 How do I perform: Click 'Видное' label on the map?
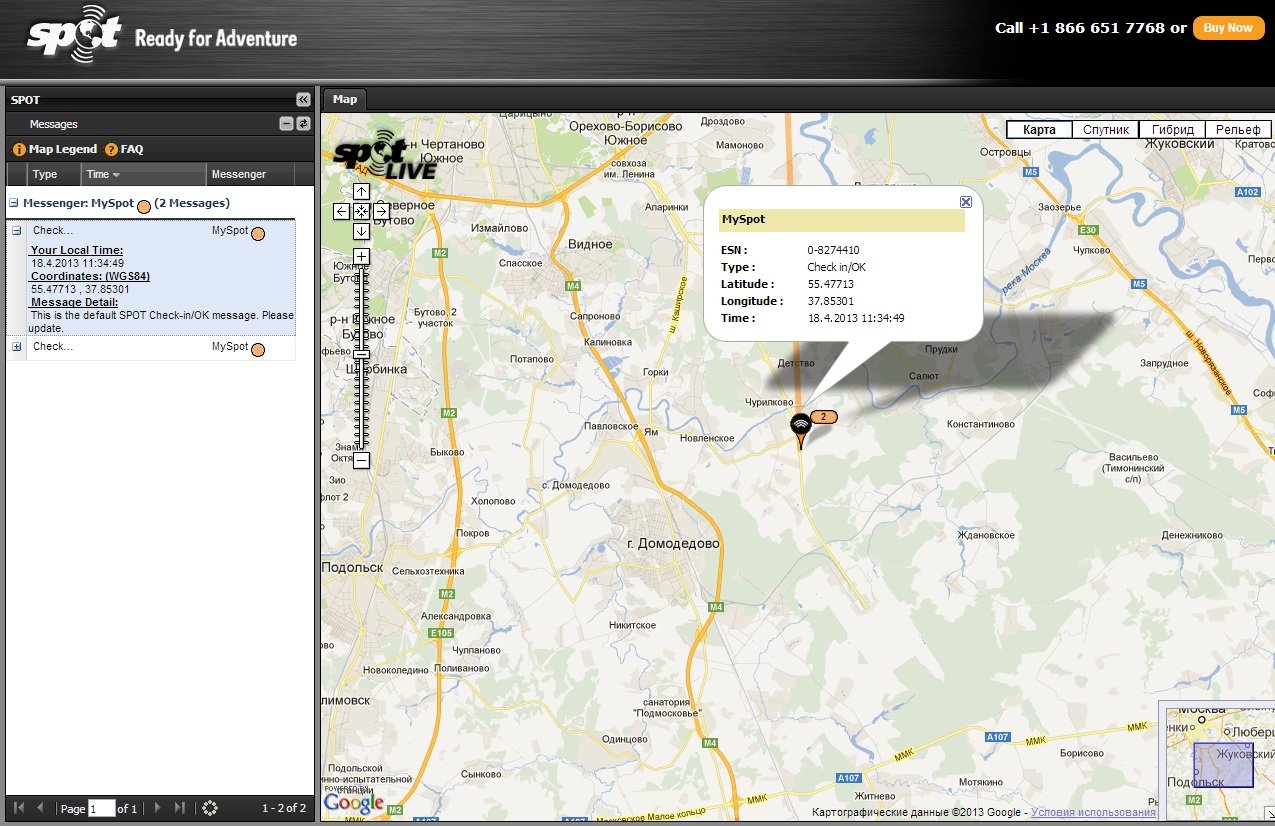(x=590, y=245)
